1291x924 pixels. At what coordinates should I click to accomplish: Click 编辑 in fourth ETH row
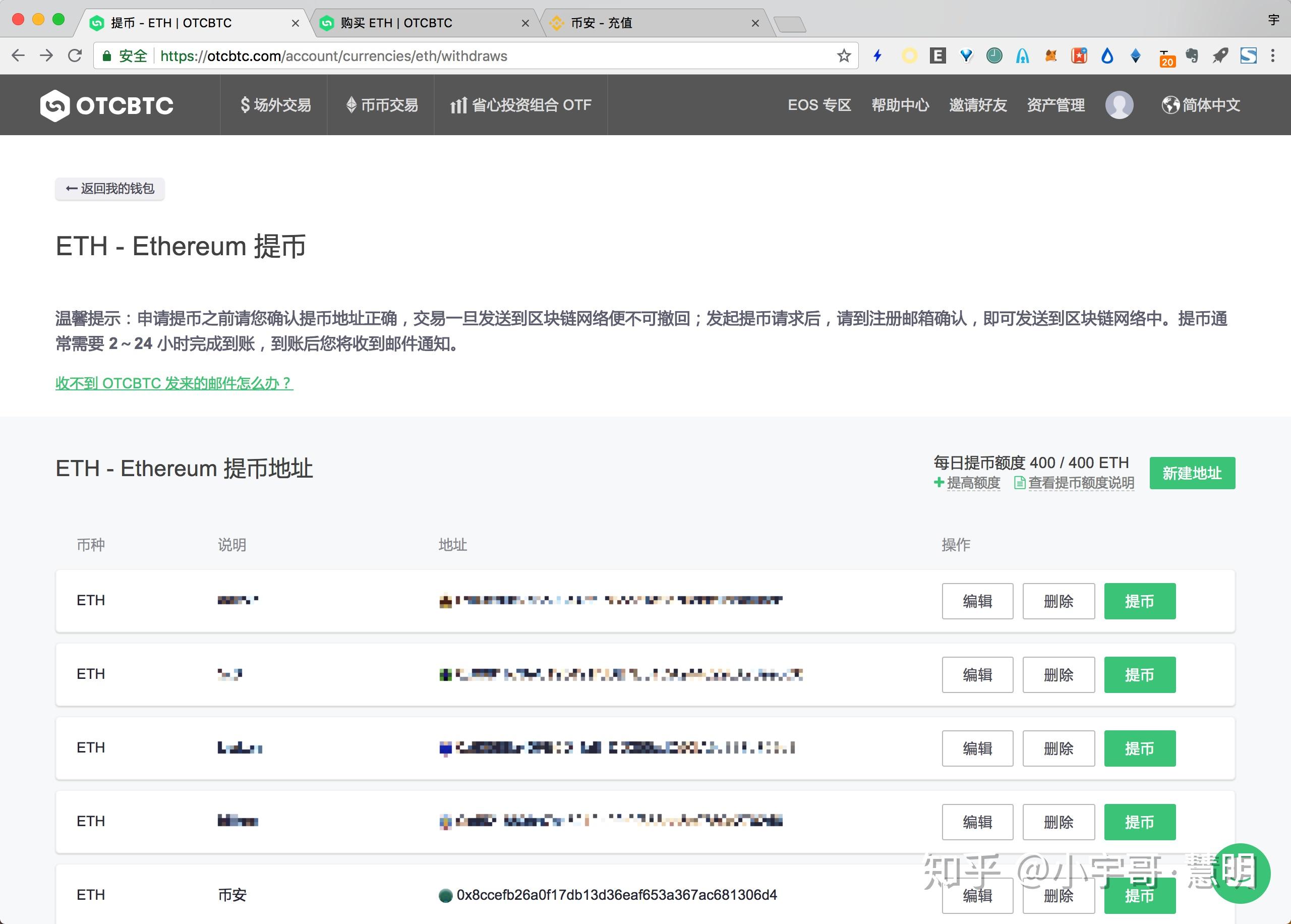977,822
